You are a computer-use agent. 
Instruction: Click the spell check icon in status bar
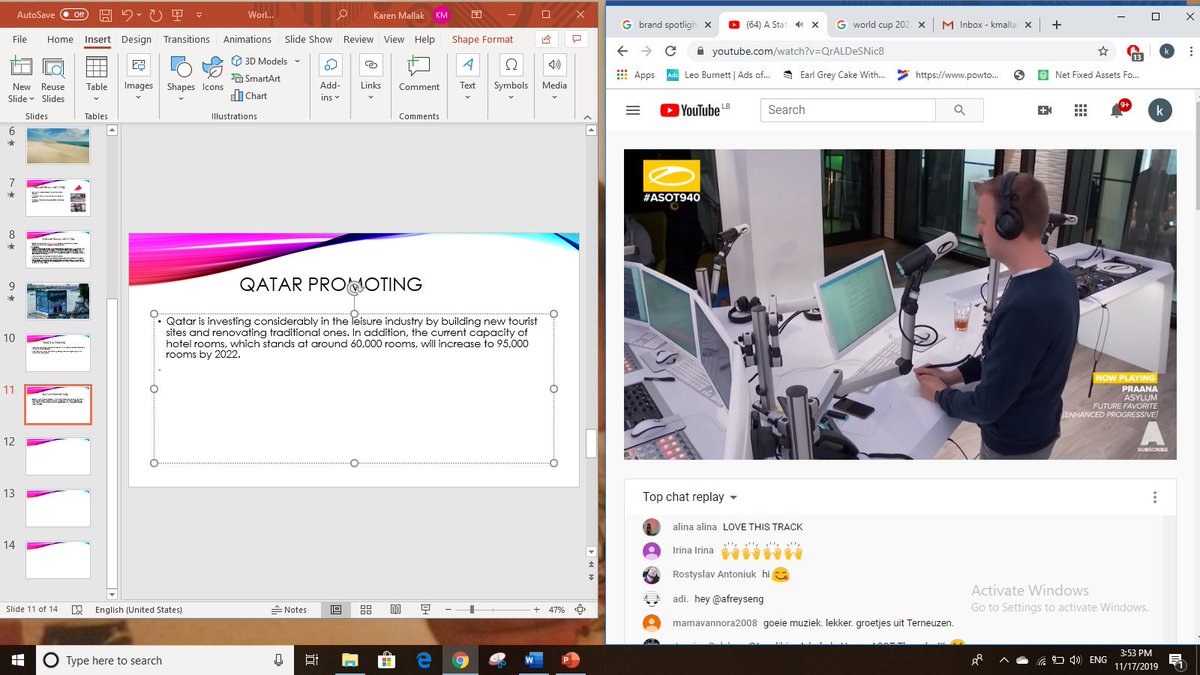click(77, 609)
